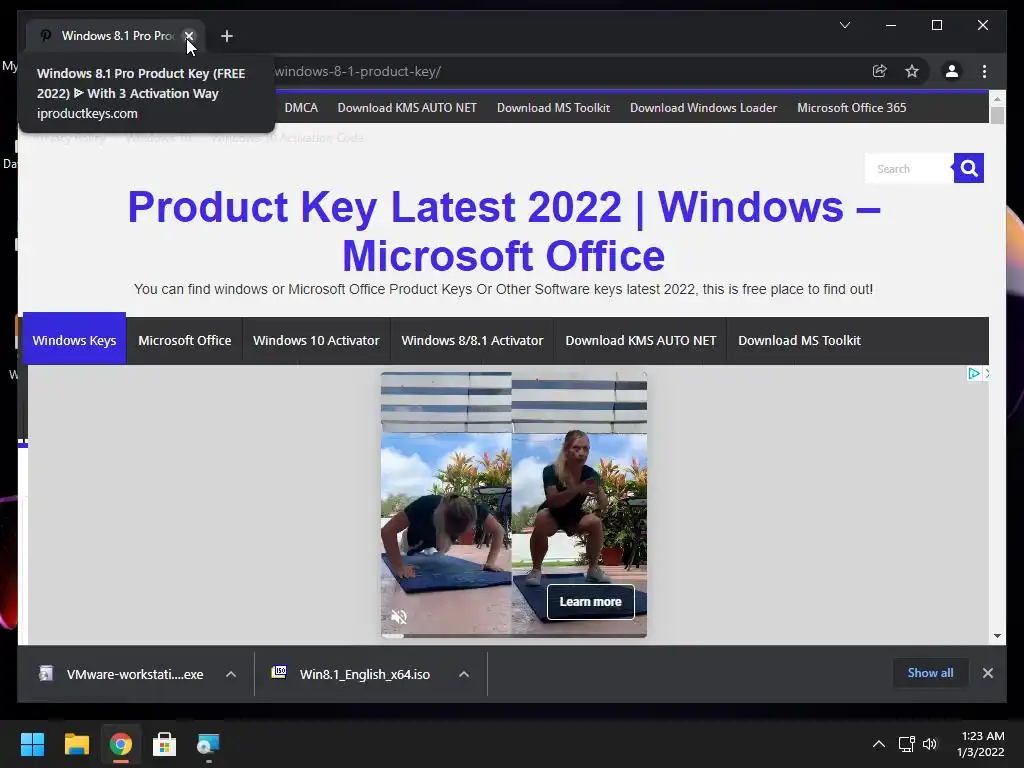Share this page using the share icon

(880, 71)
